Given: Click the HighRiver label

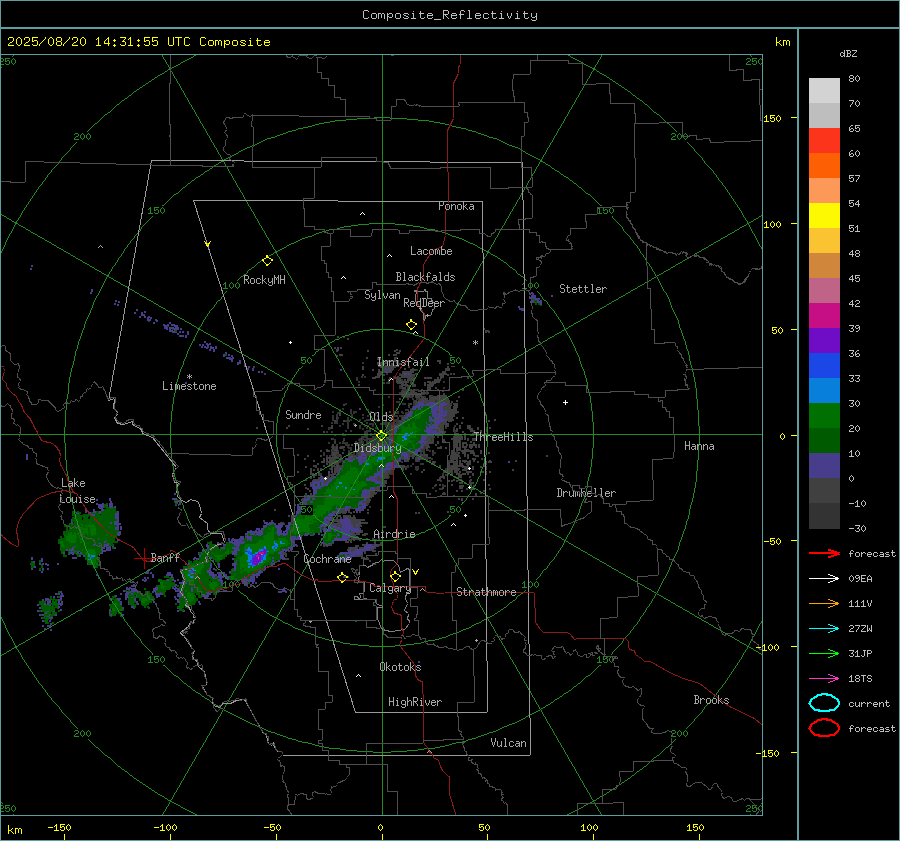Looking at the screenshot, I should coord(415,702).
